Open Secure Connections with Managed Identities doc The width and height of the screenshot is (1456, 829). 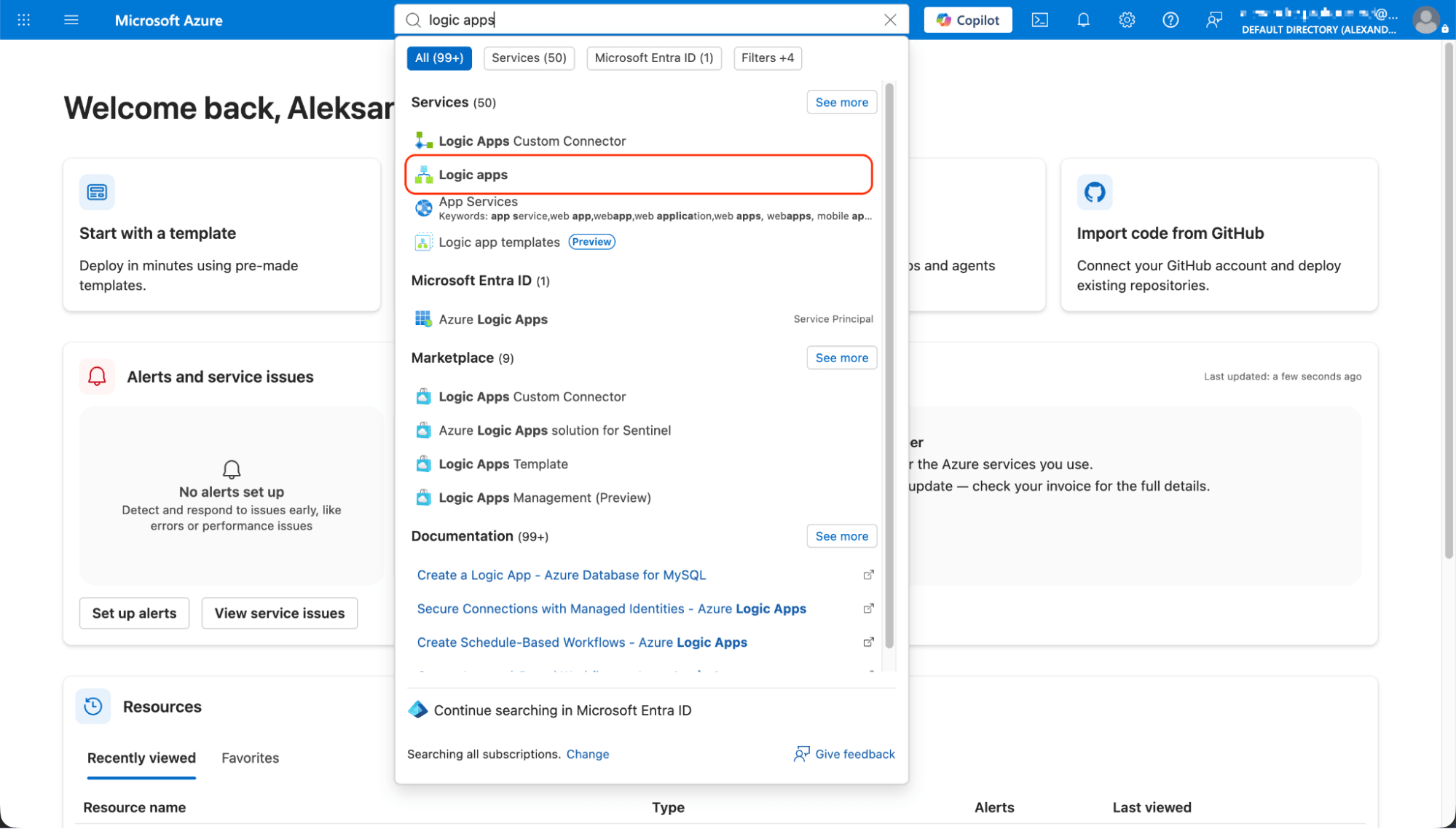[x=611, y=609]
